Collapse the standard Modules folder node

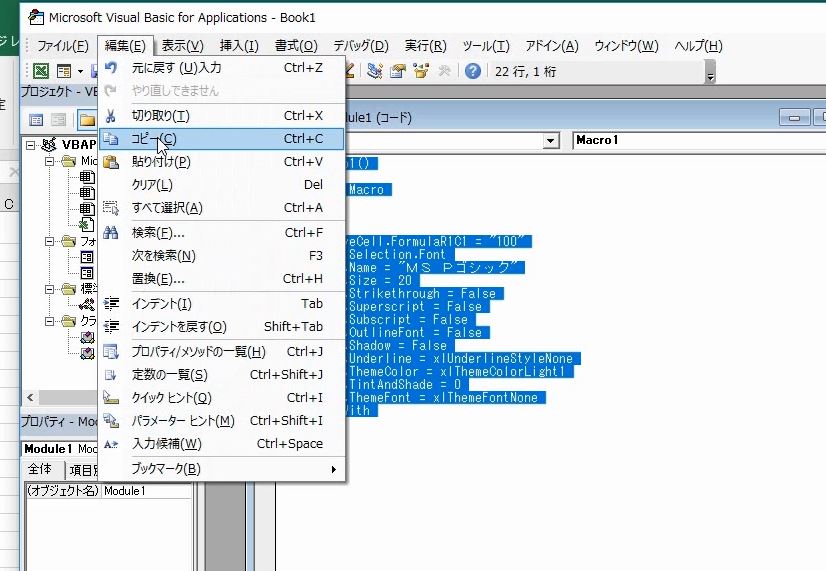point(50,289)
